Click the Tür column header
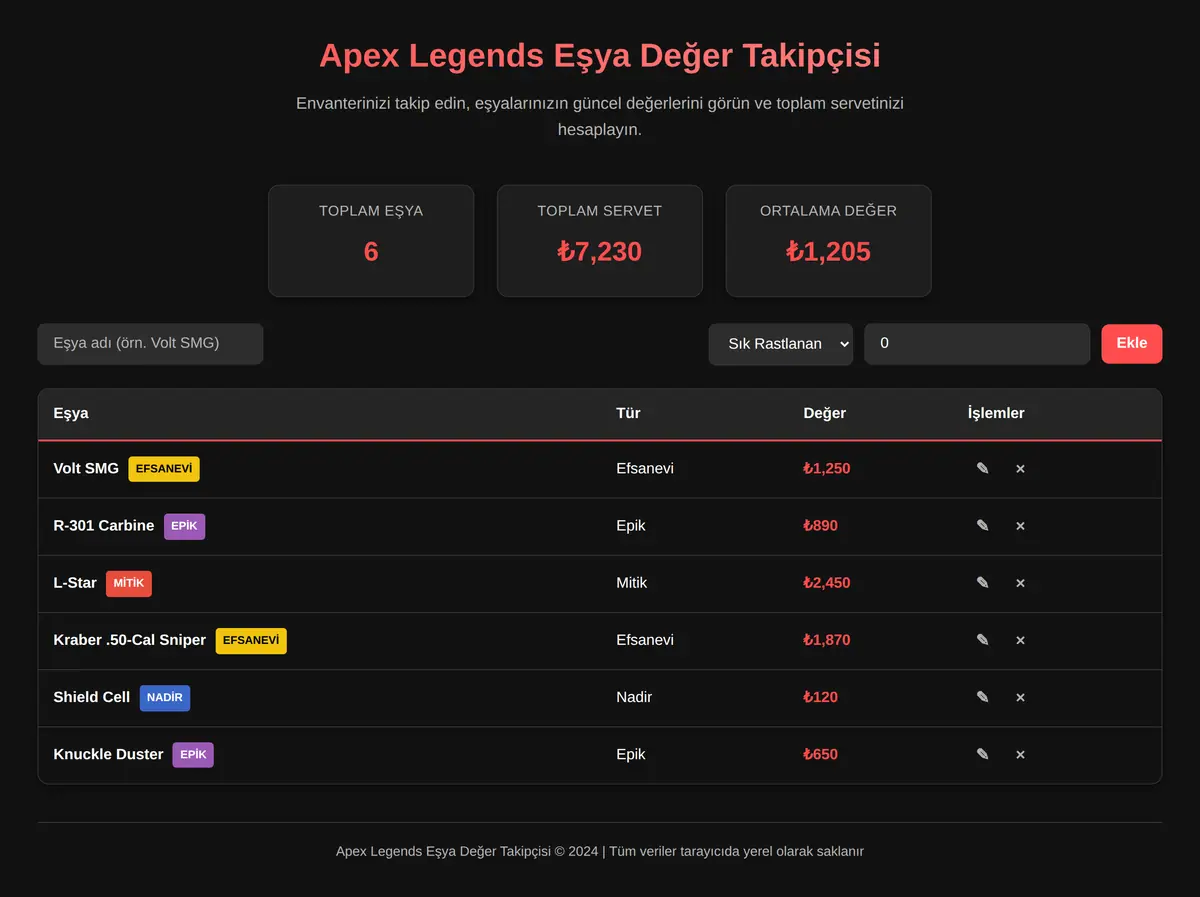The height and width of the screenshot is (897, 1200). 628,413
